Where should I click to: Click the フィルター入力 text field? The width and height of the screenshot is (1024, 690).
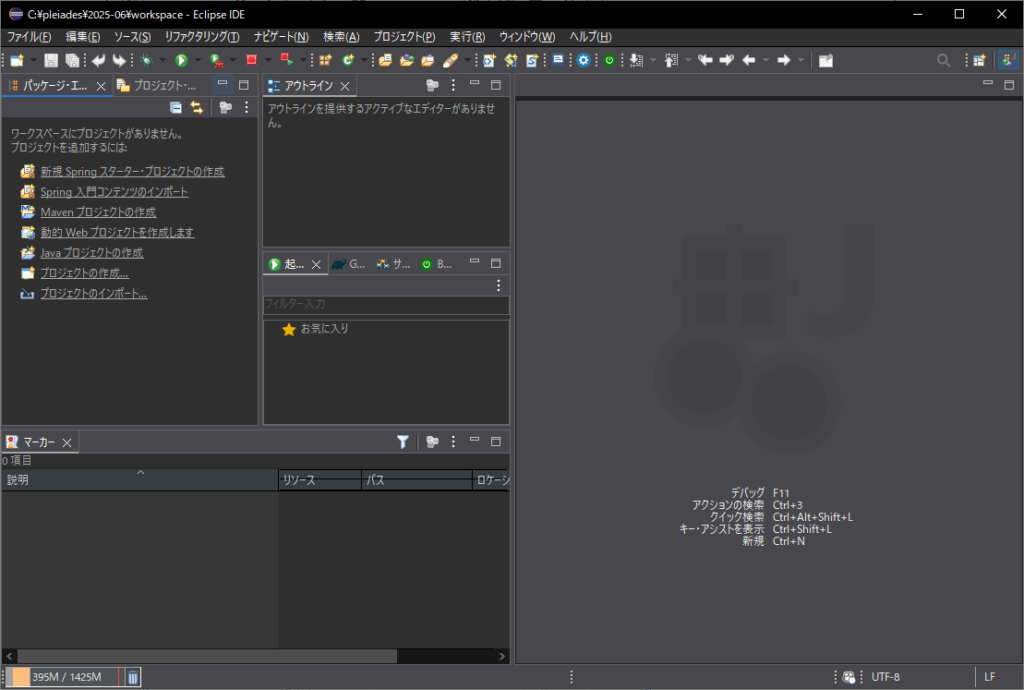[385, 304]
